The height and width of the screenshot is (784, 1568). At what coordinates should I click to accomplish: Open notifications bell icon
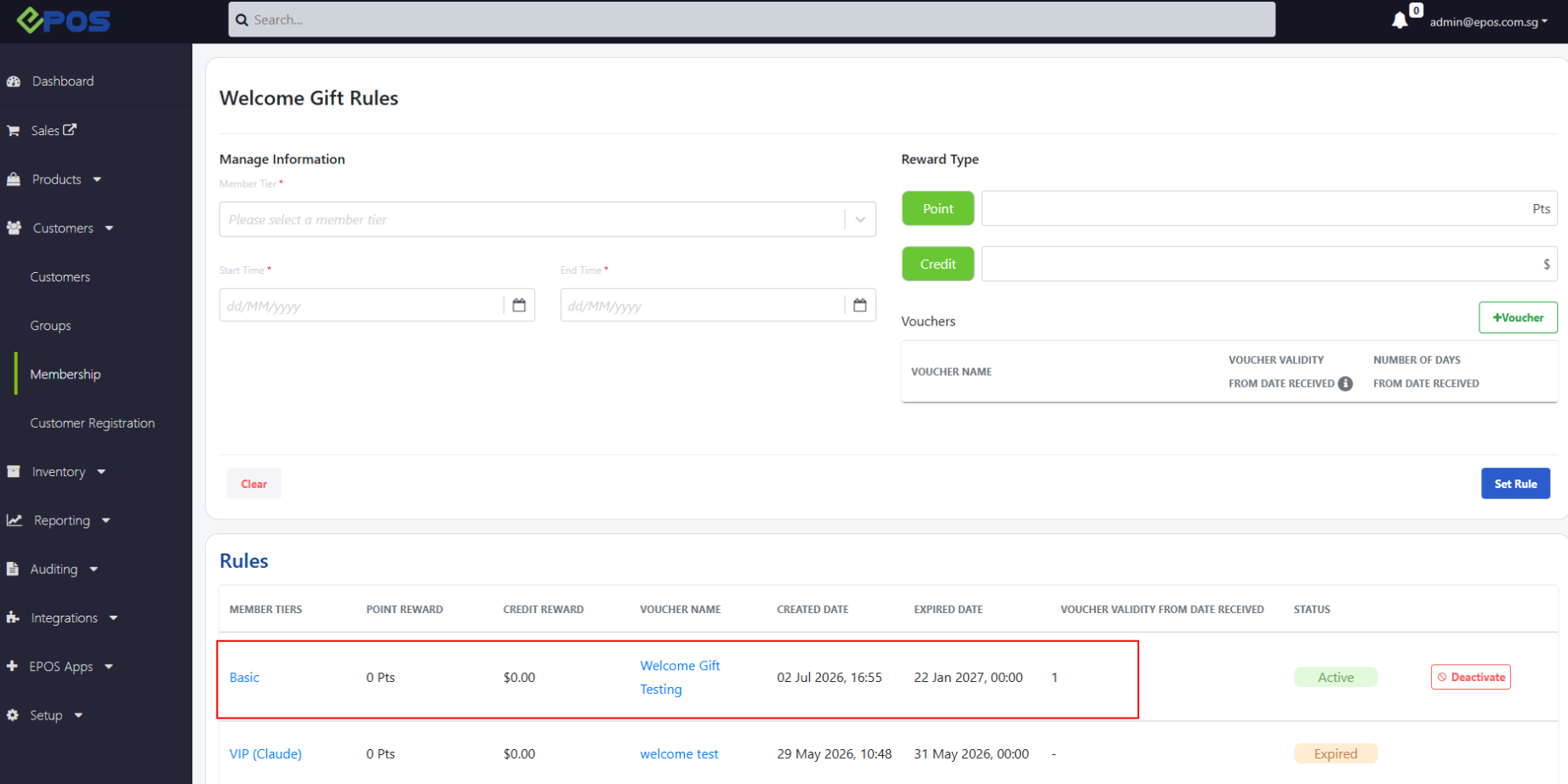[x=1400, y=20]
